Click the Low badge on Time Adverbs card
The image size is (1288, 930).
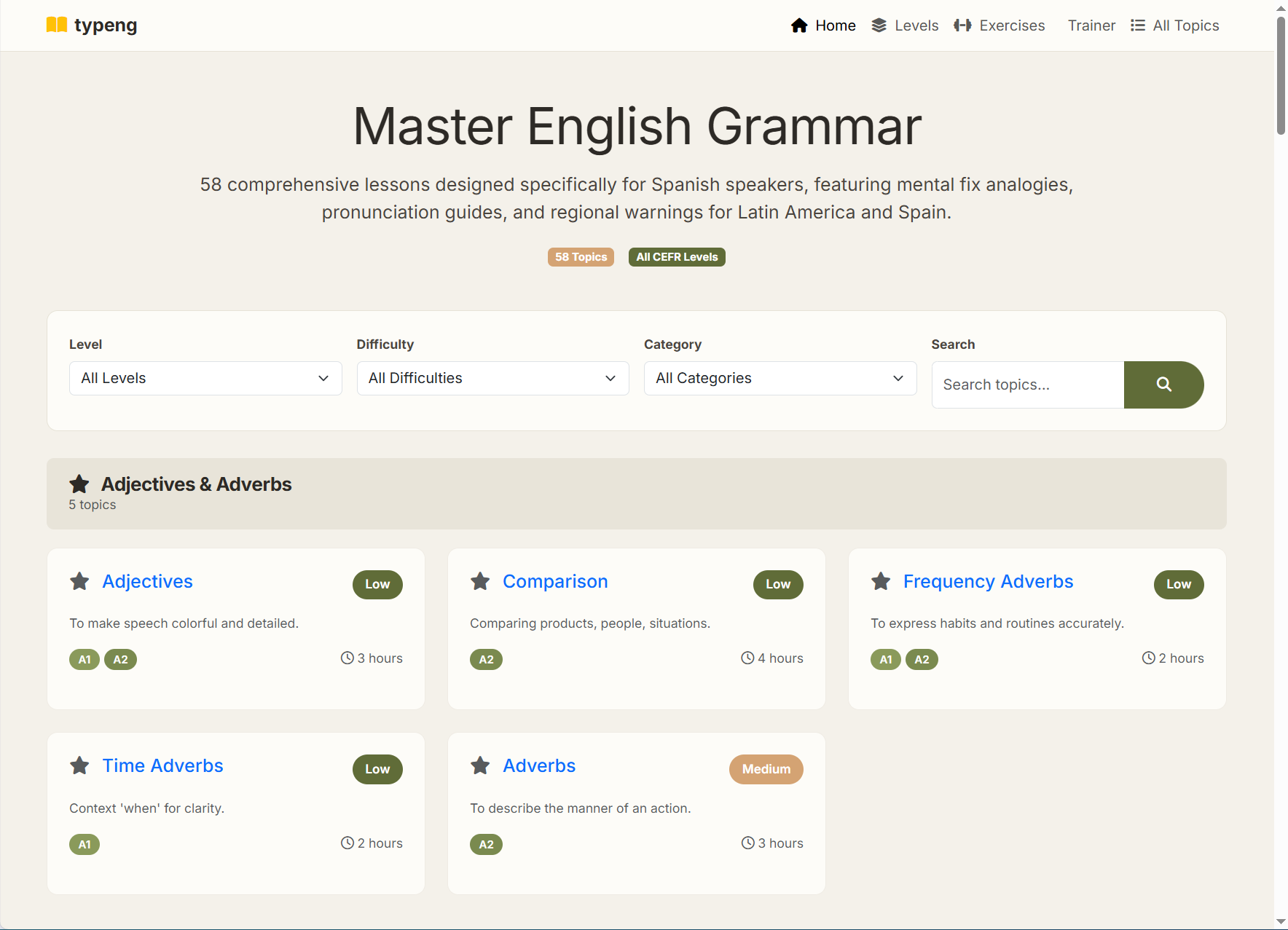click(377, 769)
